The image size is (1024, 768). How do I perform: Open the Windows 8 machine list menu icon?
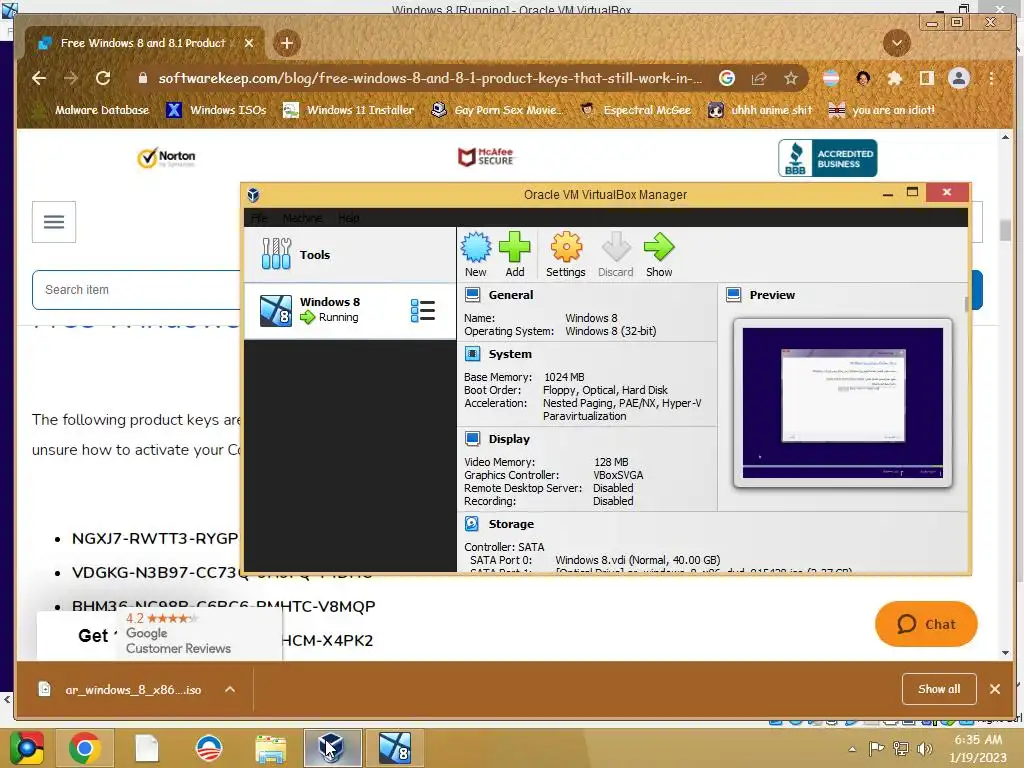coord(423,310)
